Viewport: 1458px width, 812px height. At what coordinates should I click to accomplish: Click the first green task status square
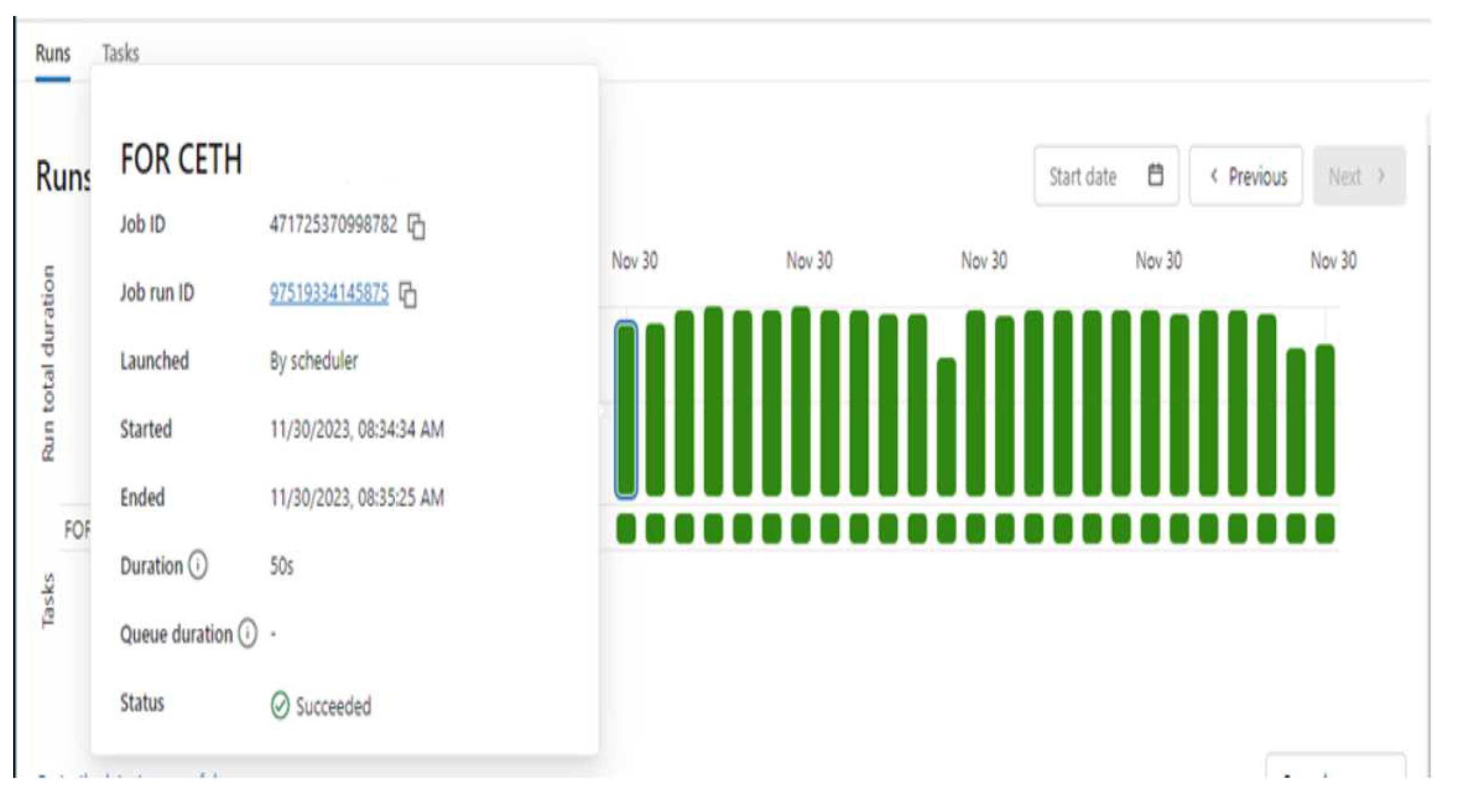coord(626,528)
